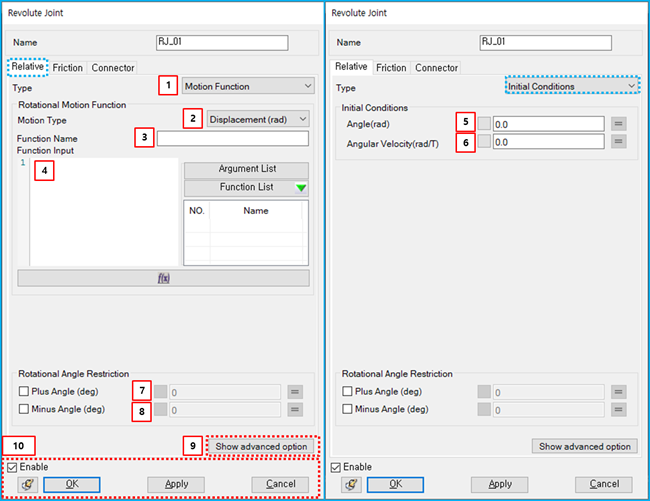This screenshot has width=650, height=501.
Task: Click help icon in left dialog
Action: tap(27, 484)
